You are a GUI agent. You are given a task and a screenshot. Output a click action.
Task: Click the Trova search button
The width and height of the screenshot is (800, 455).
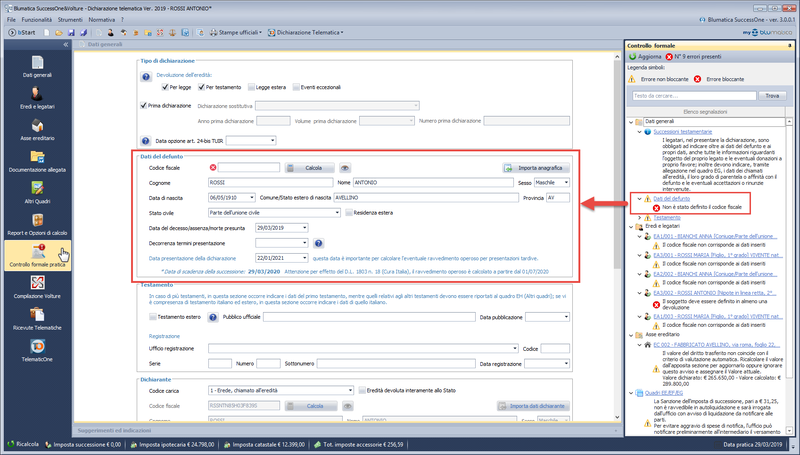(772, 96)
